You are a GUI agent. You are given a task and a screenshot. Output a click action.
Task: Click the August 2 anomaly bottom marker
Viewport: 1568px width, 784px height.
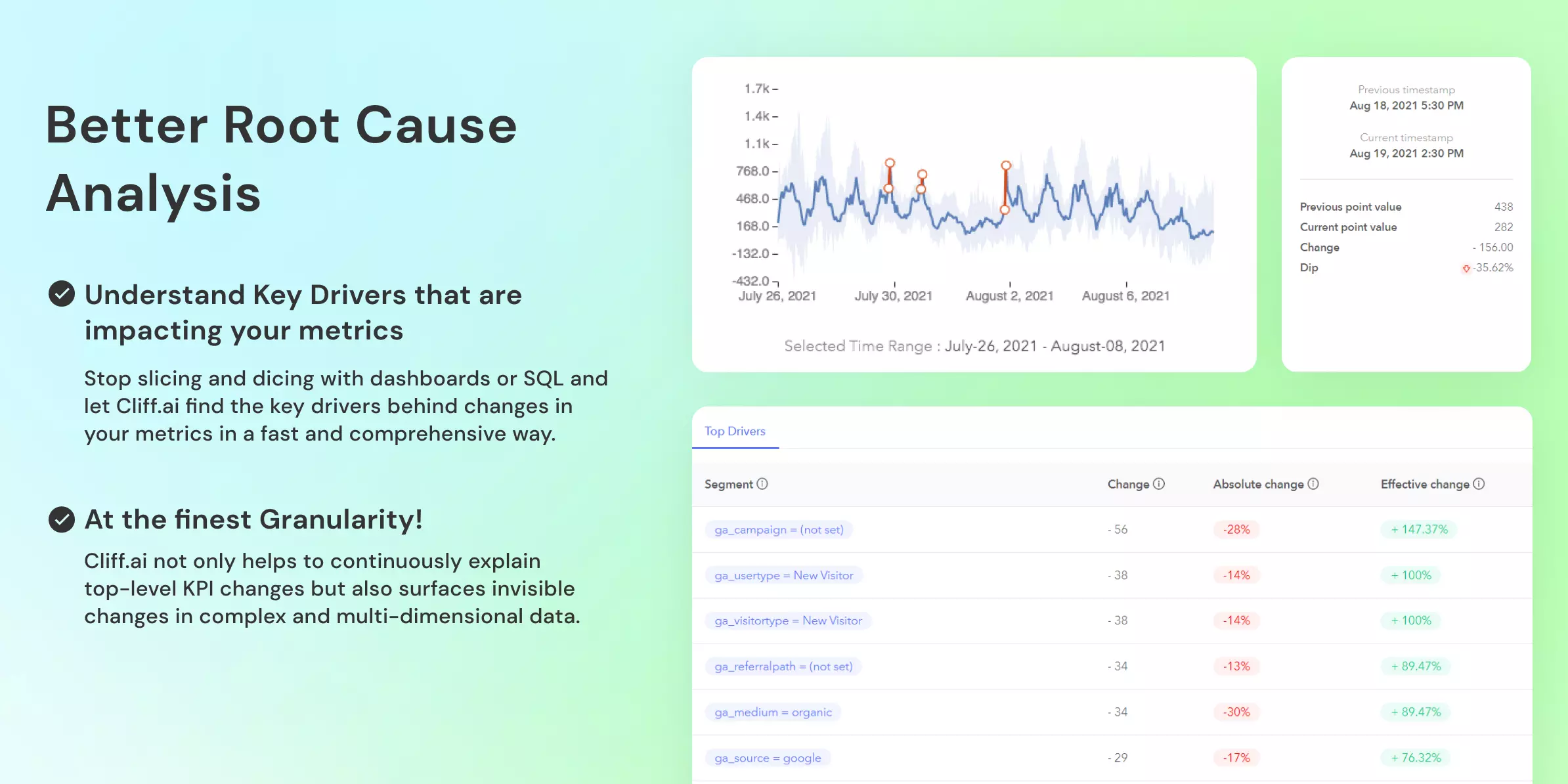tap(1005, 210)
